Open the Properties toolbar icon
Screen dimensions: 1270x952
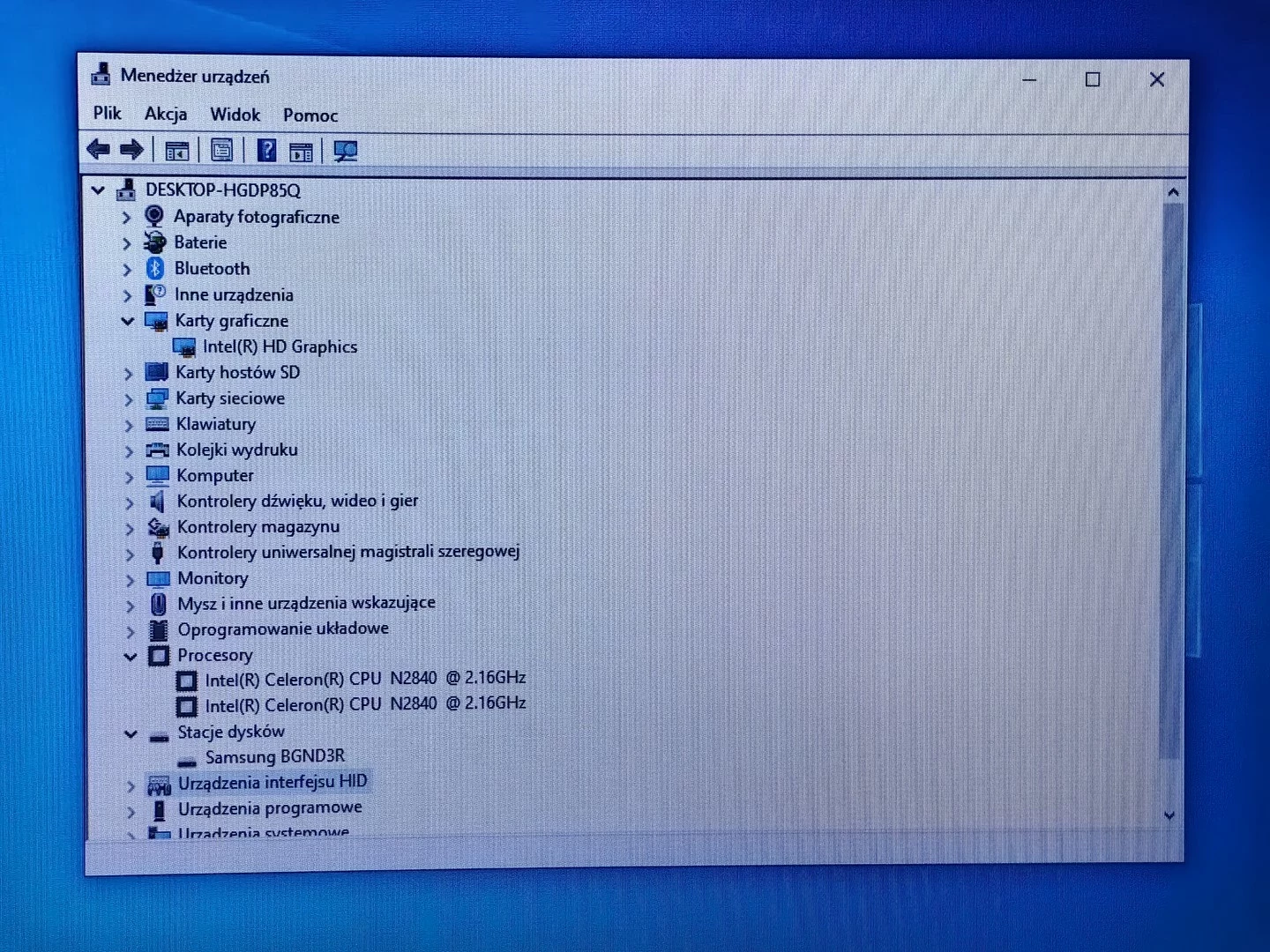(222, 151)
